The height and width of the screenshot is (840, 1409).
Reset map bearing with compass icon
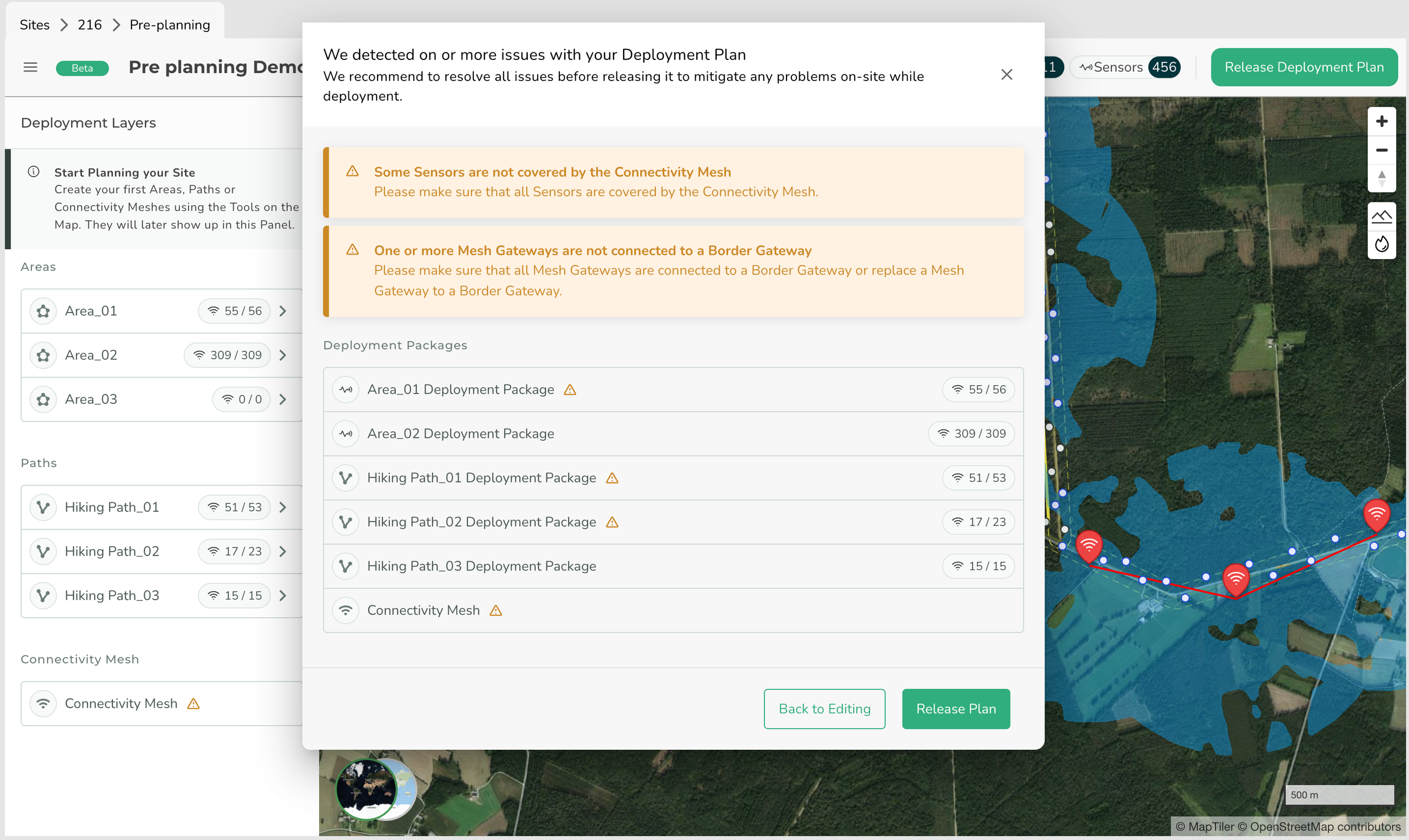coord(1381,178)
